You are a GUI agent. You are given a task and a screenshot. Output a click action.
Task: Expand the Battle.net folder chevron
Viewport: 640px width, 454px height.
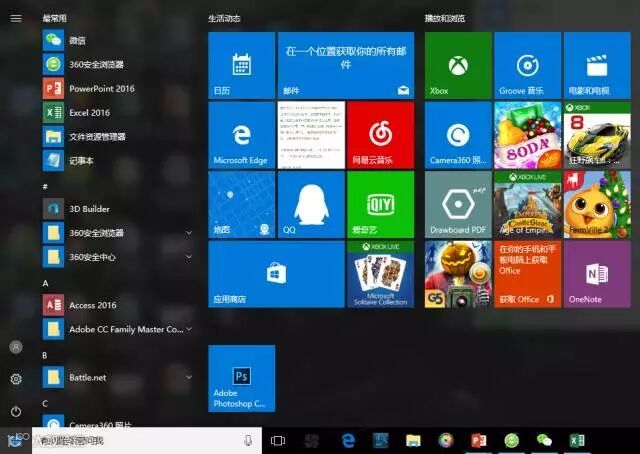point(189,377)
